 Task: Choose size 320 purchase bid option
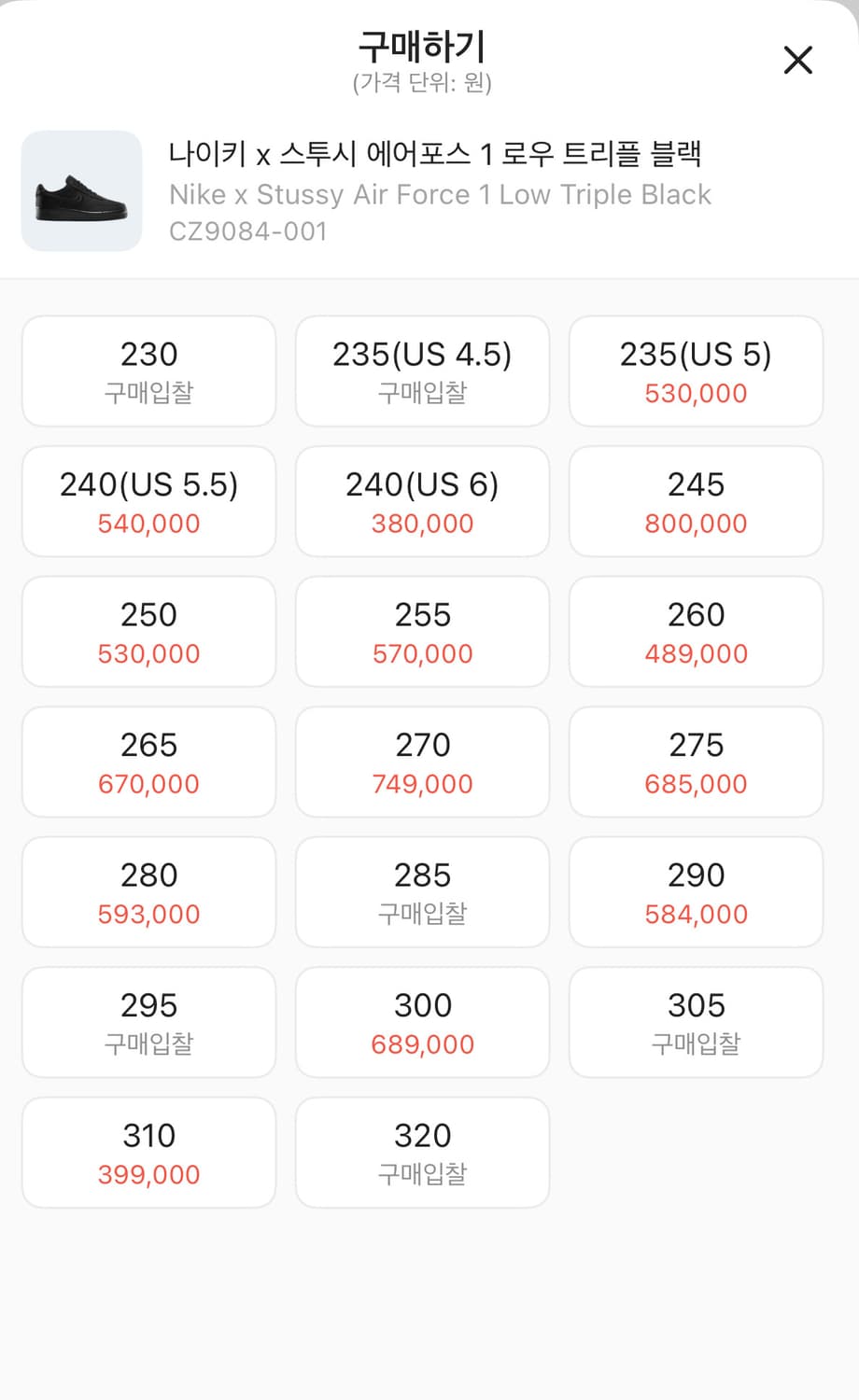coord(422,1153)
